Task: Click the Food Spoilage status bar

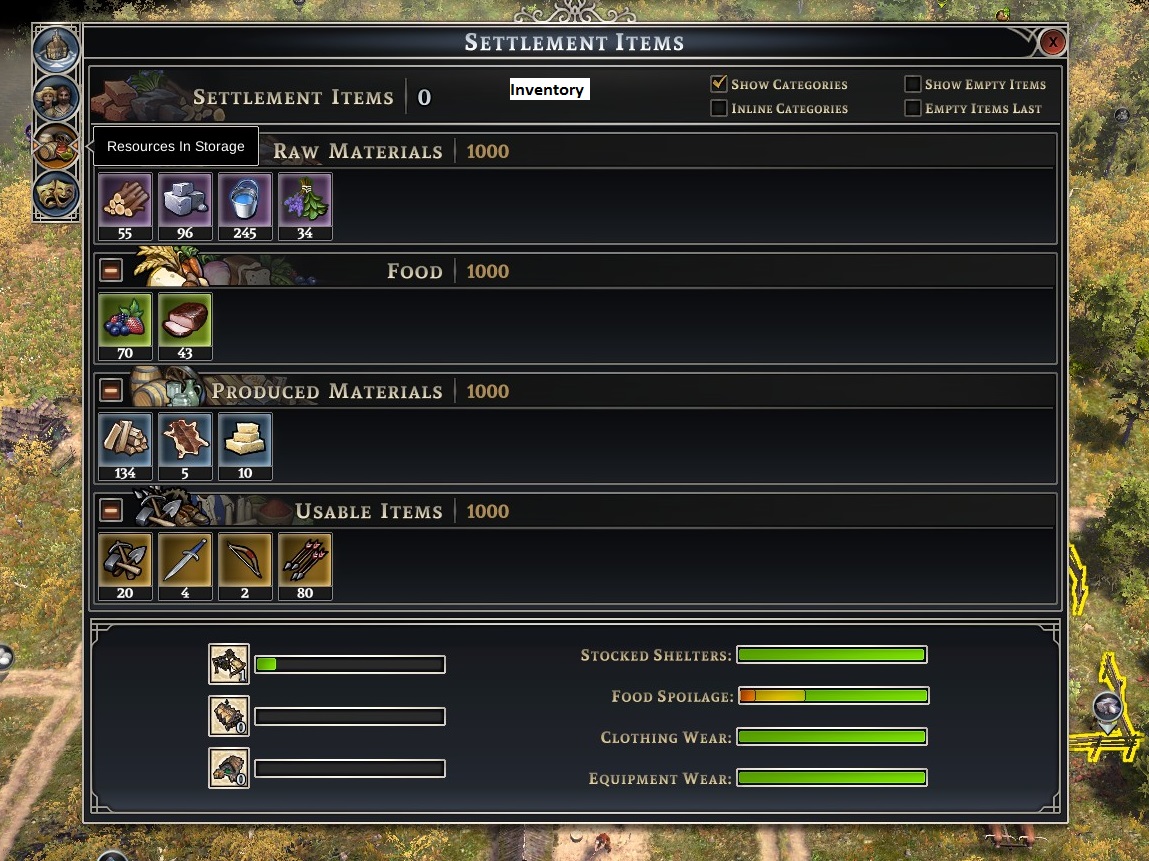Action: click(833, 695)
